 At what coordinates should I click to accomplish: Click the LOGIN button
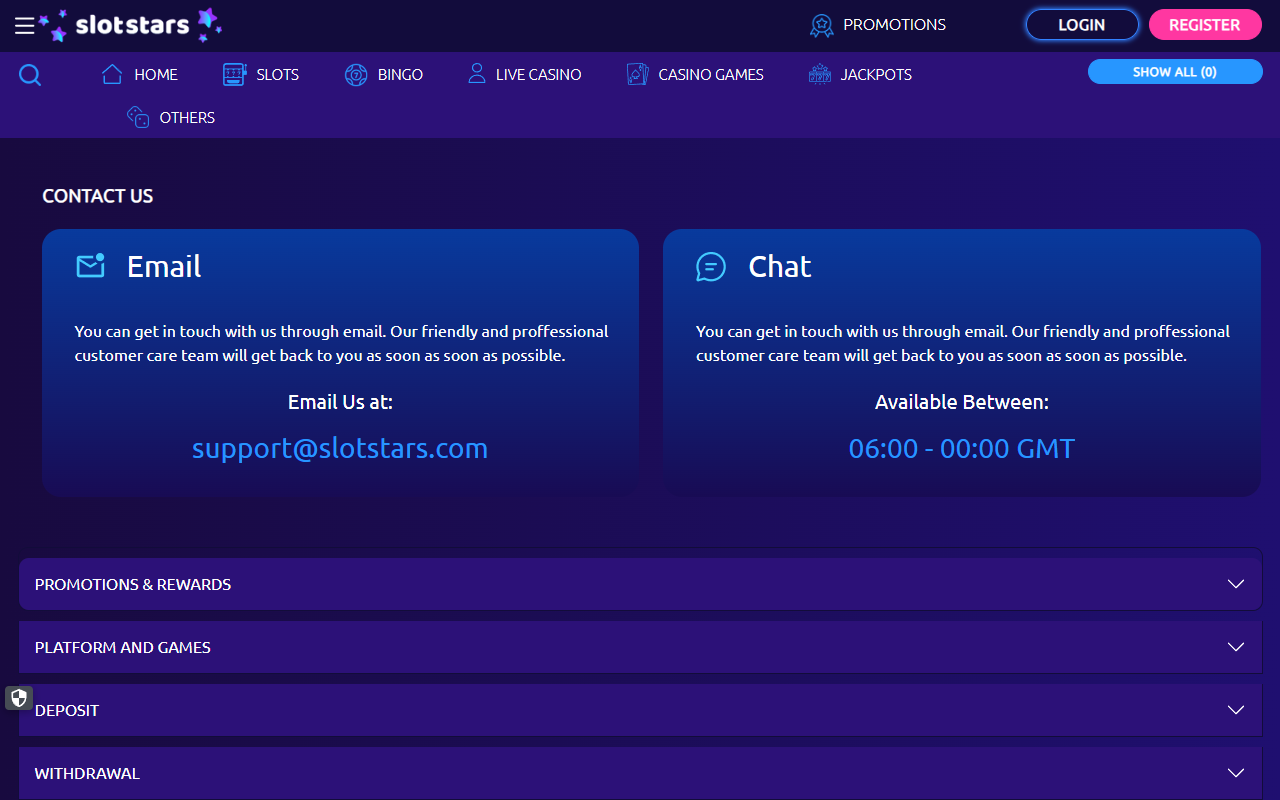click(1082, 24)
